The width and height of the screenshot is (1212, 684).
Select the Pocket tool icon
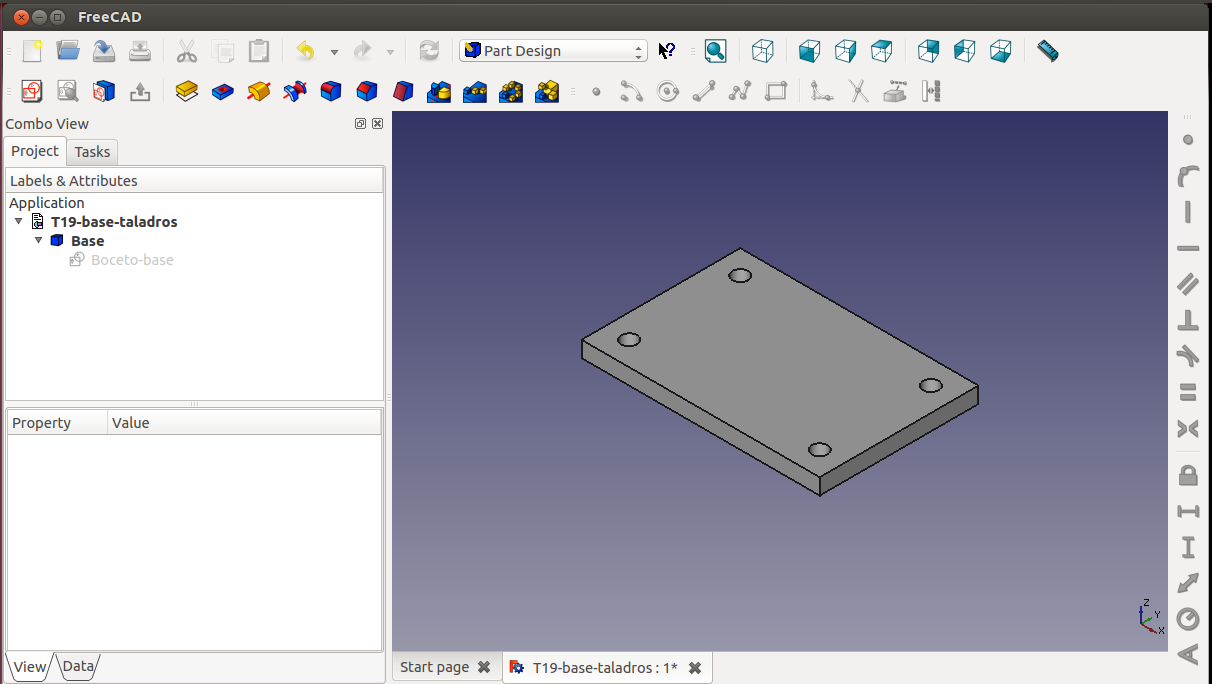(x=223, y=92)
